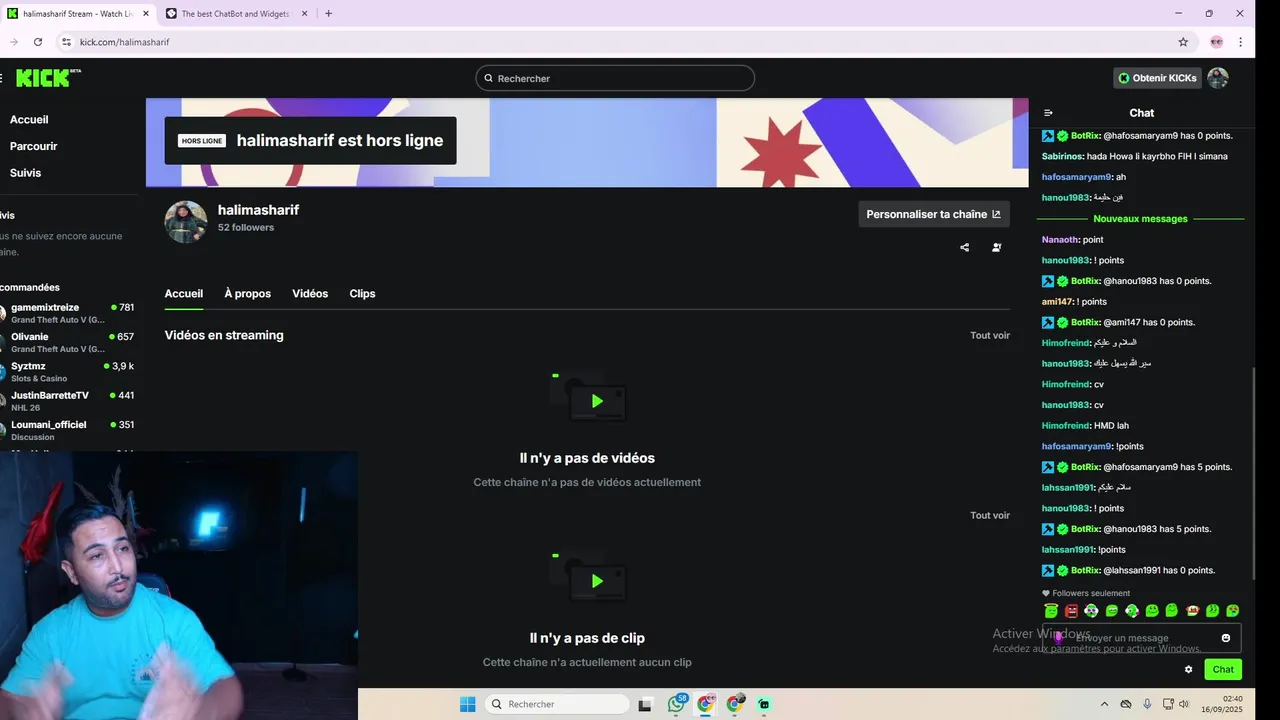Open the chat settings gear icon

tap(1188, 670)
